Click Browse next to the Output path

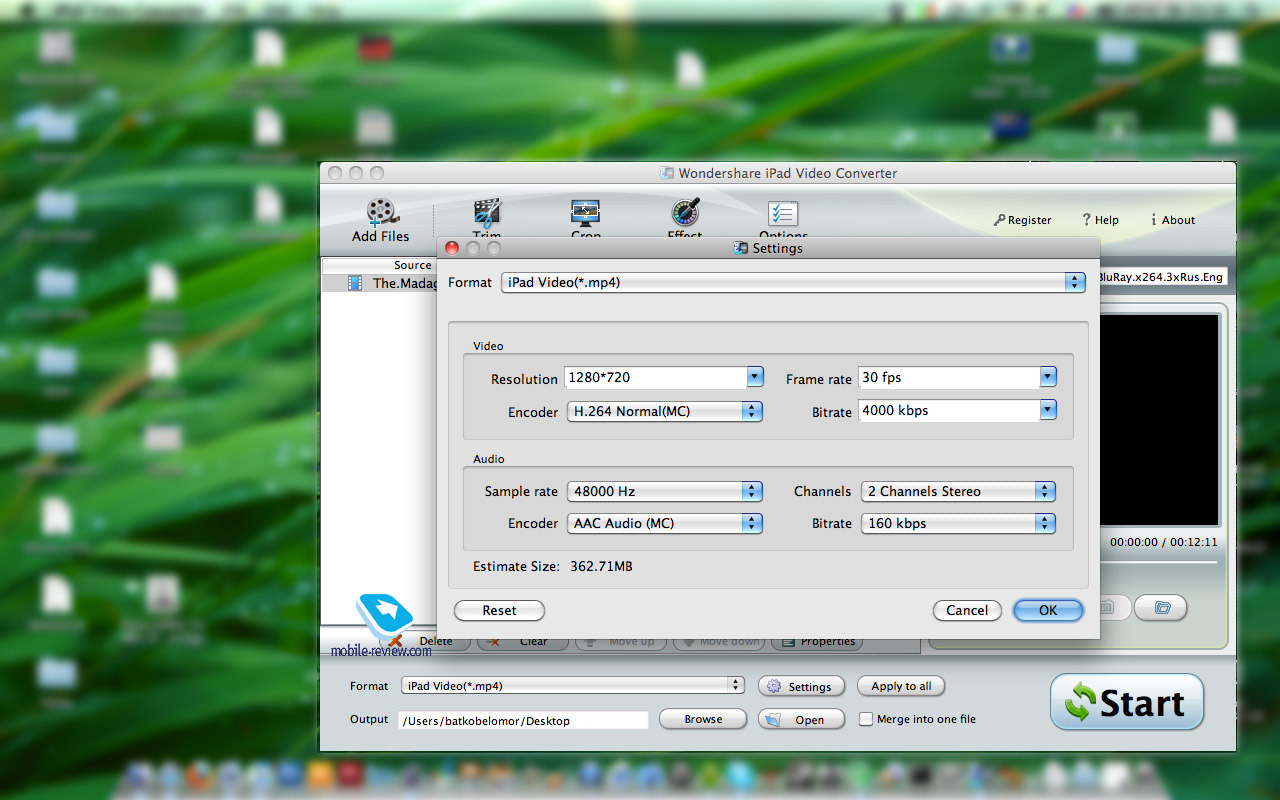[703, 719]
